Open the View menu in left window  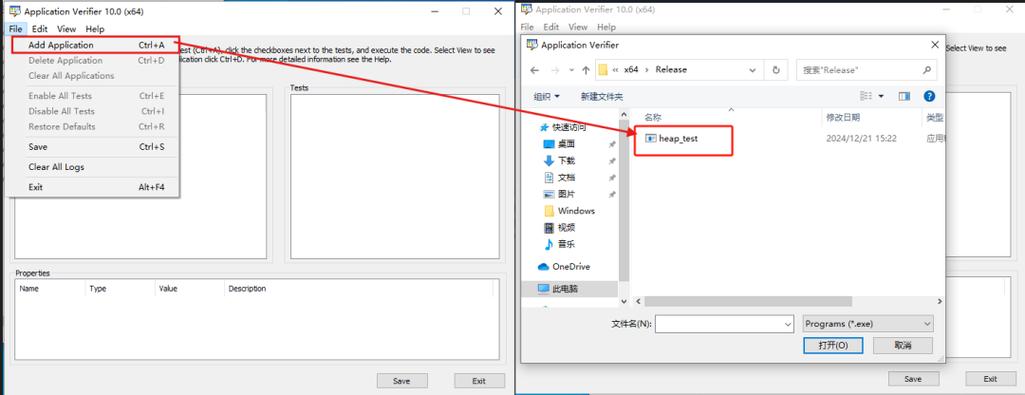(x=66, y=29)
